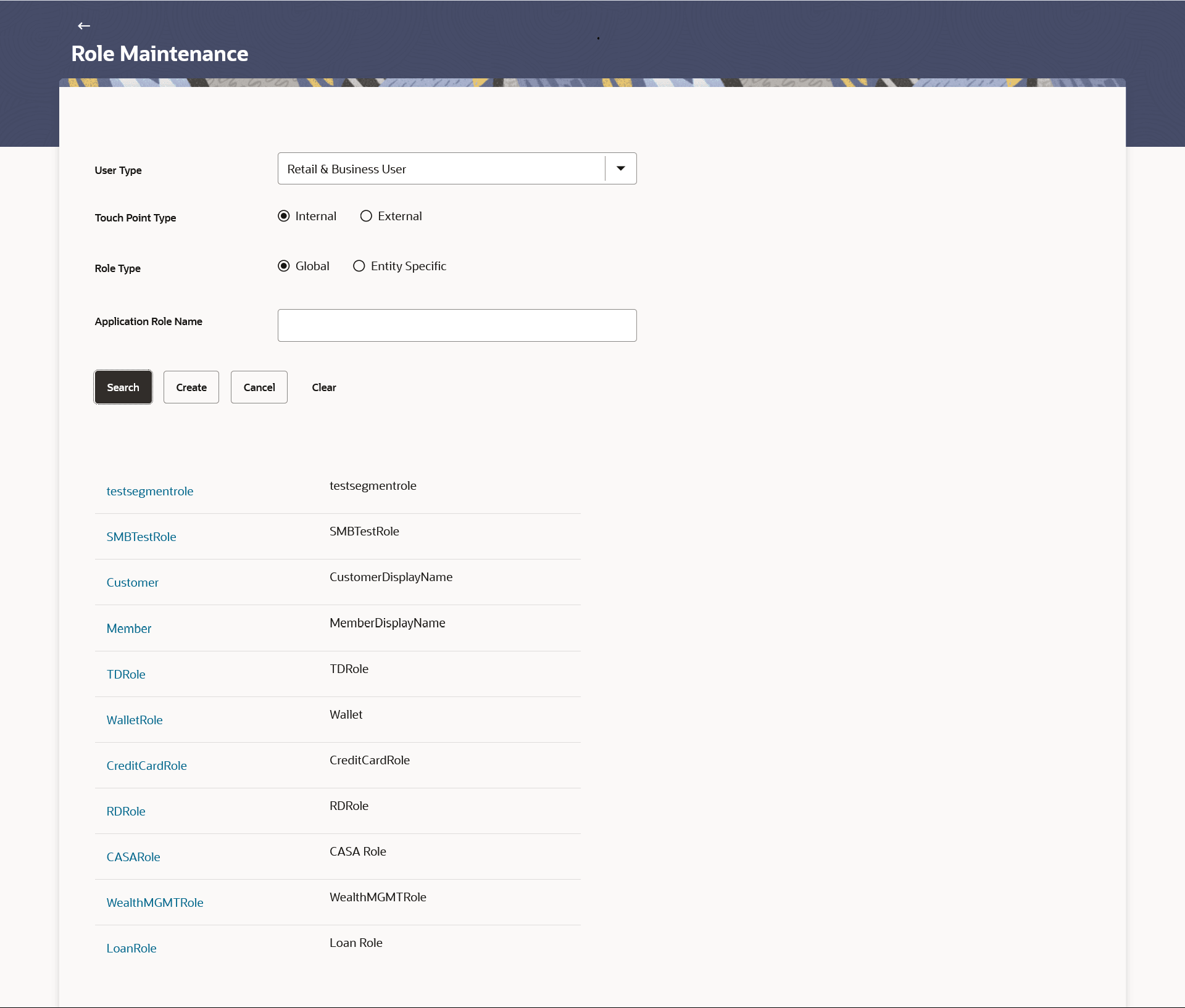The width and height of the screenshot is (1185, 1008).
Task: Click the Cancel button
Action: click(x=259, y=387)
